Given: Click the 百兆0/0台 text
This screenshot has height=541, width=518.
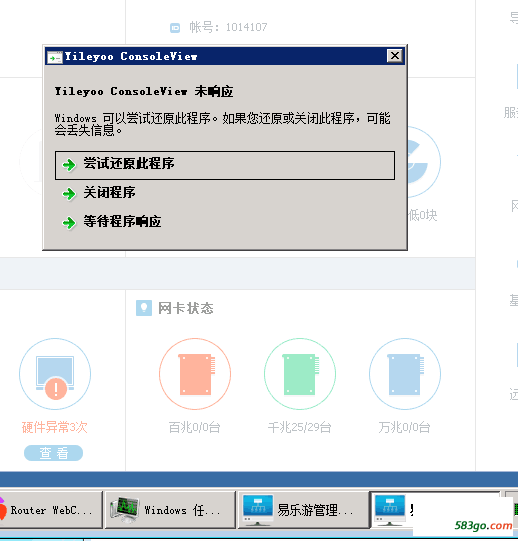Looking at the screenshot, I should 195,427.
